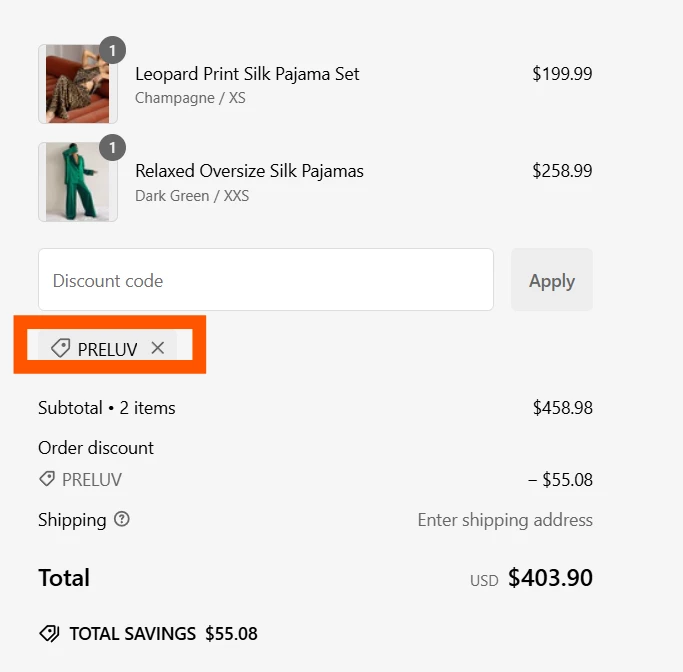Click the USD currency label
The height and width of the screenshot is (672, 683).
(484, 580)
